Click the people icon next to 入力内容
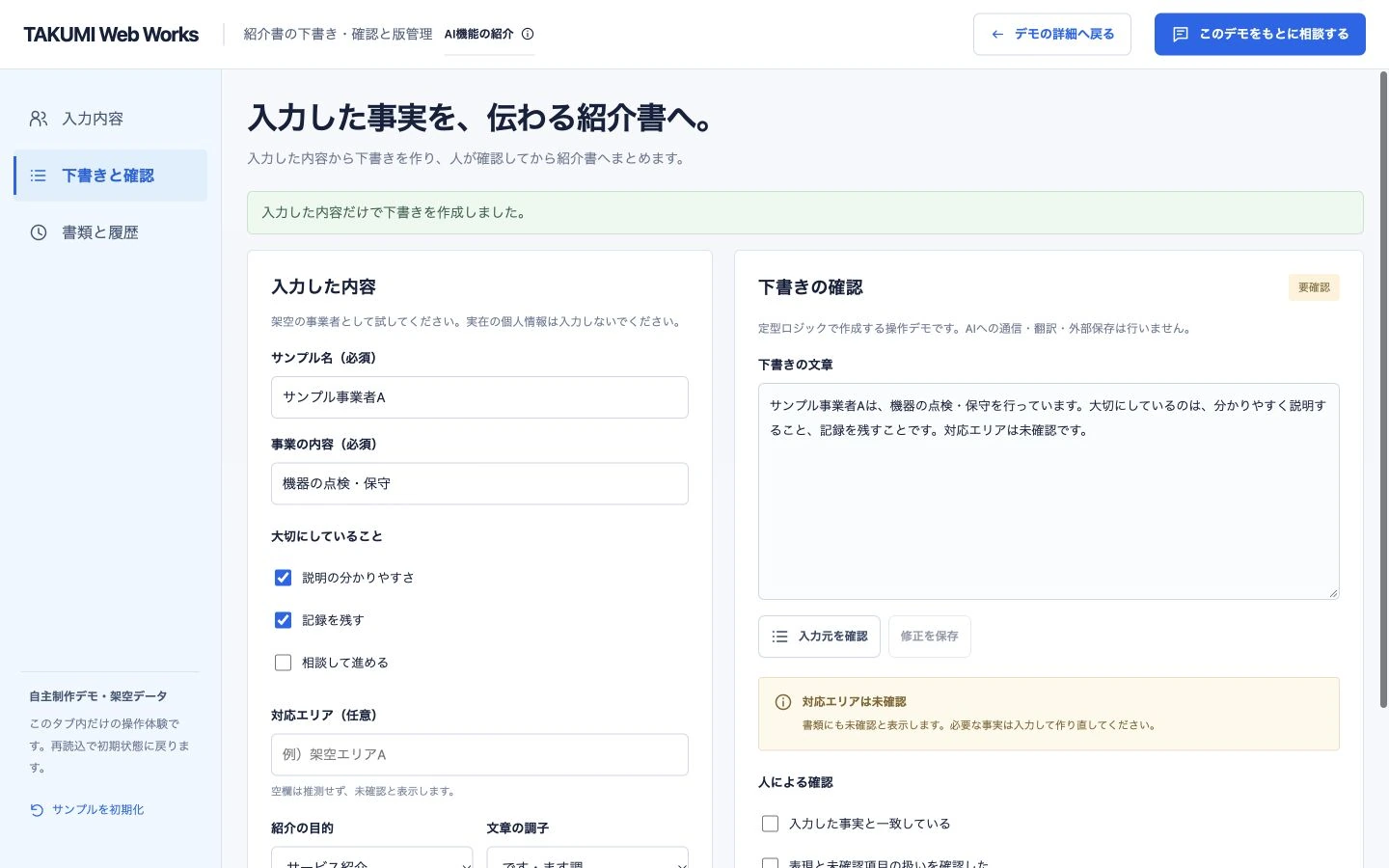 [39, 119]
